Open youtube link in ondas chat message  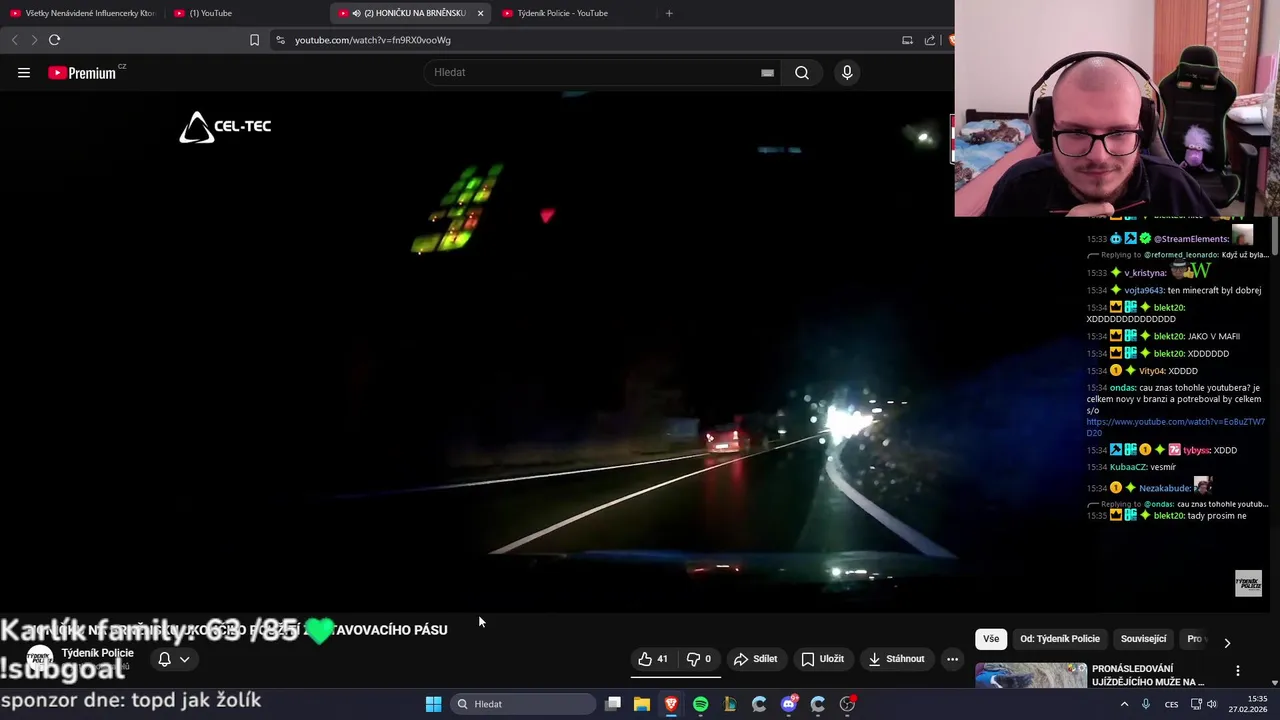1175,427
